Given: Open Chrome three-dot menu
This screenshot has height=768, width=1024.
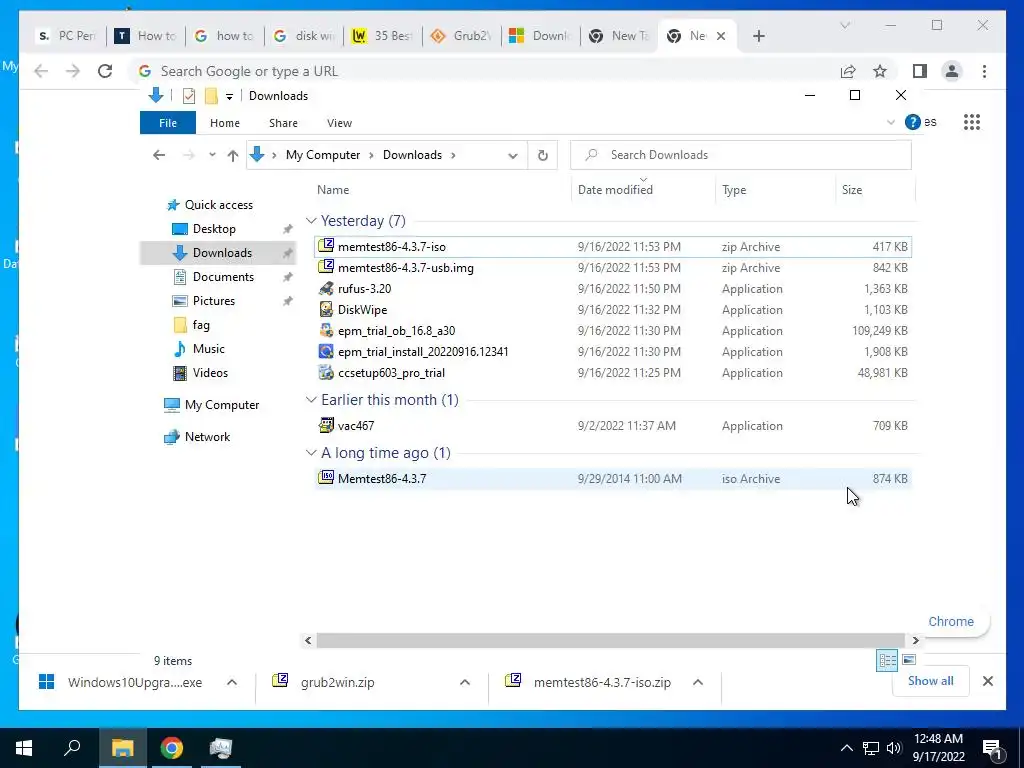Looking at the screenshot, I should [x=984, y=71].
